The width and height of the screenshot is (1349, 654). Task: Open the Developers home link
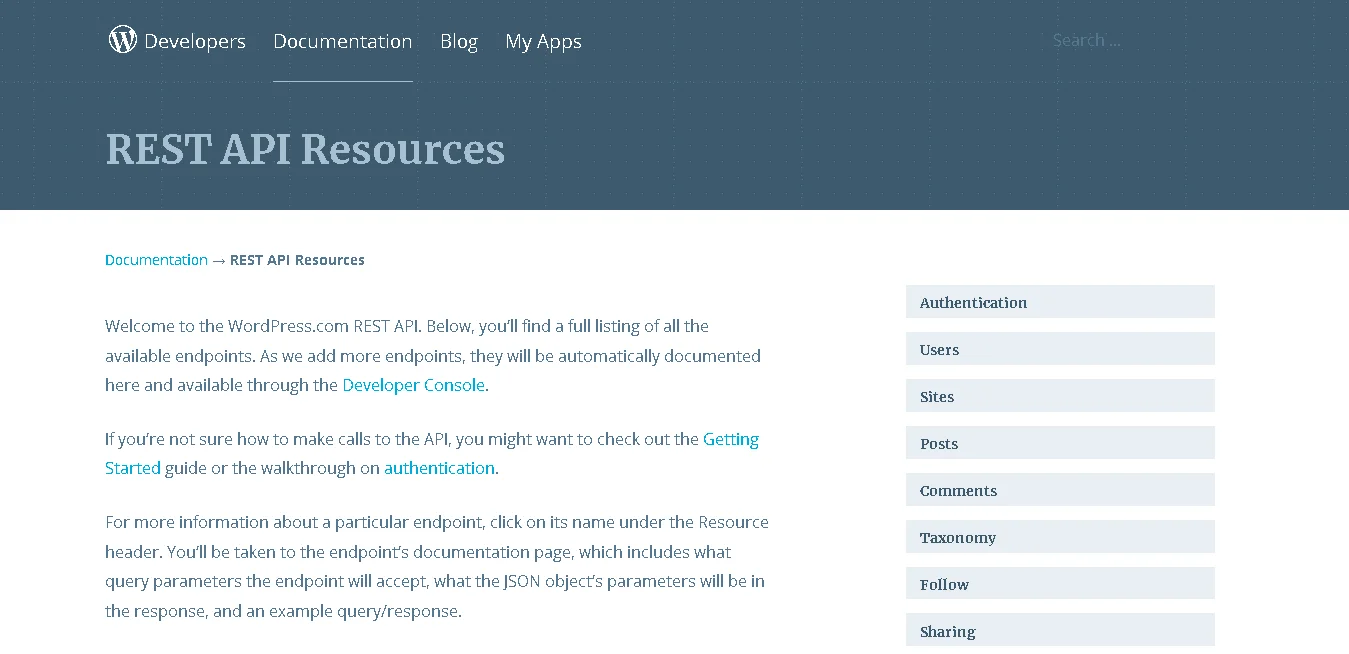194,41
